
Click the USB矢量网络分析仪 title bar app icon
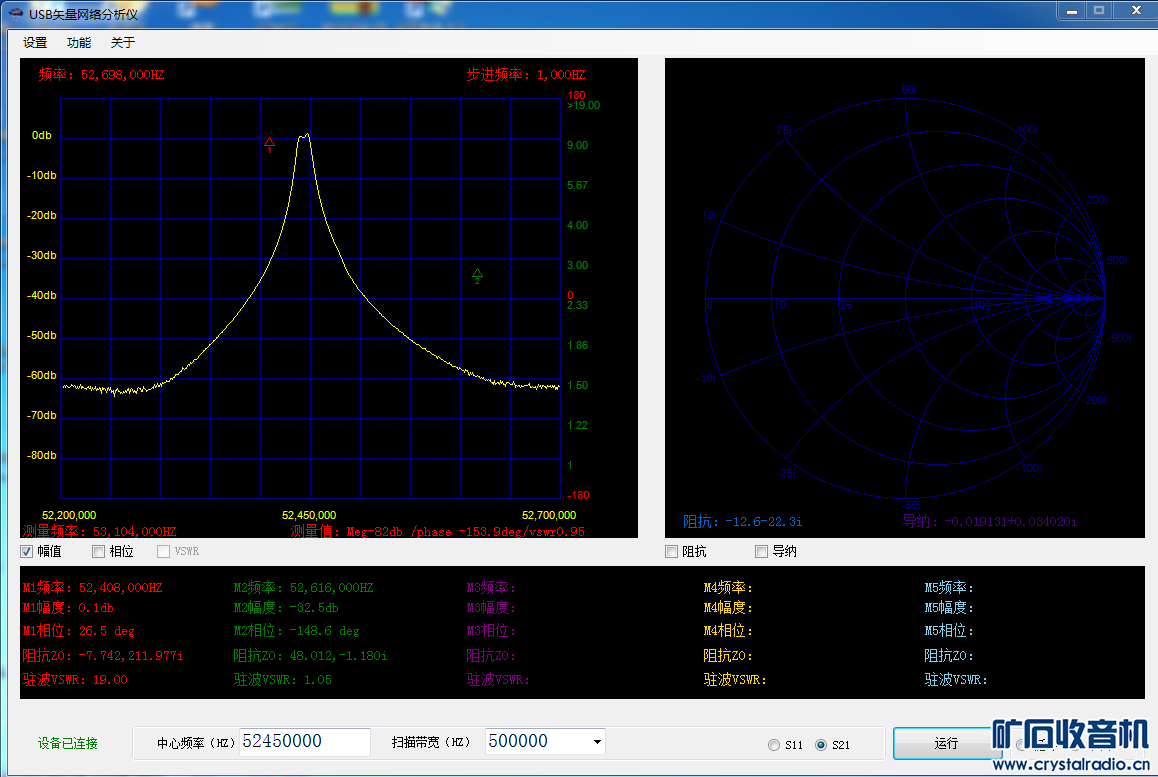click(x=15, y=13)
